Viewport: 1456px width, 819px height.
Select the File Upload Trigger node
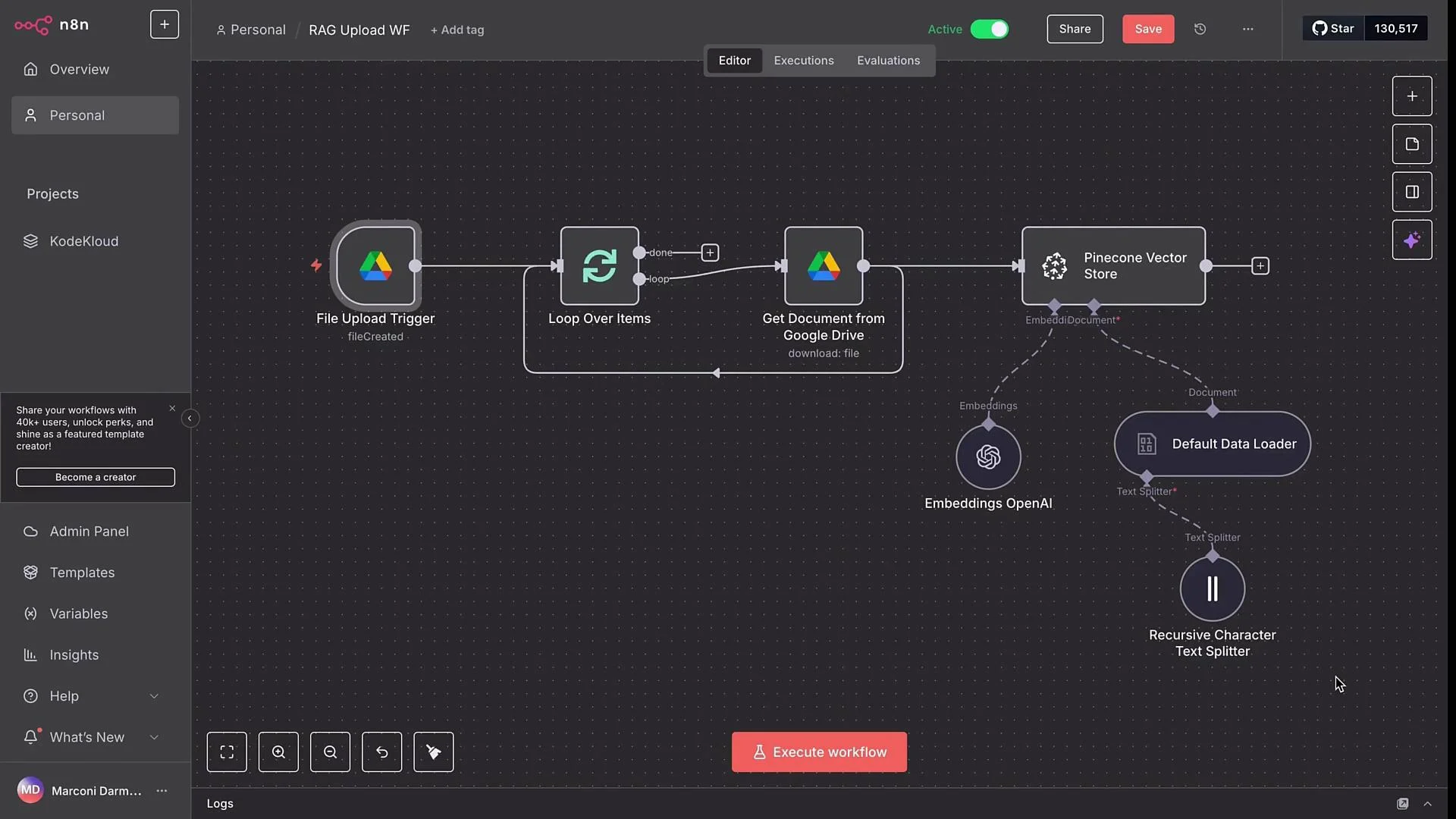pos(375,265)
